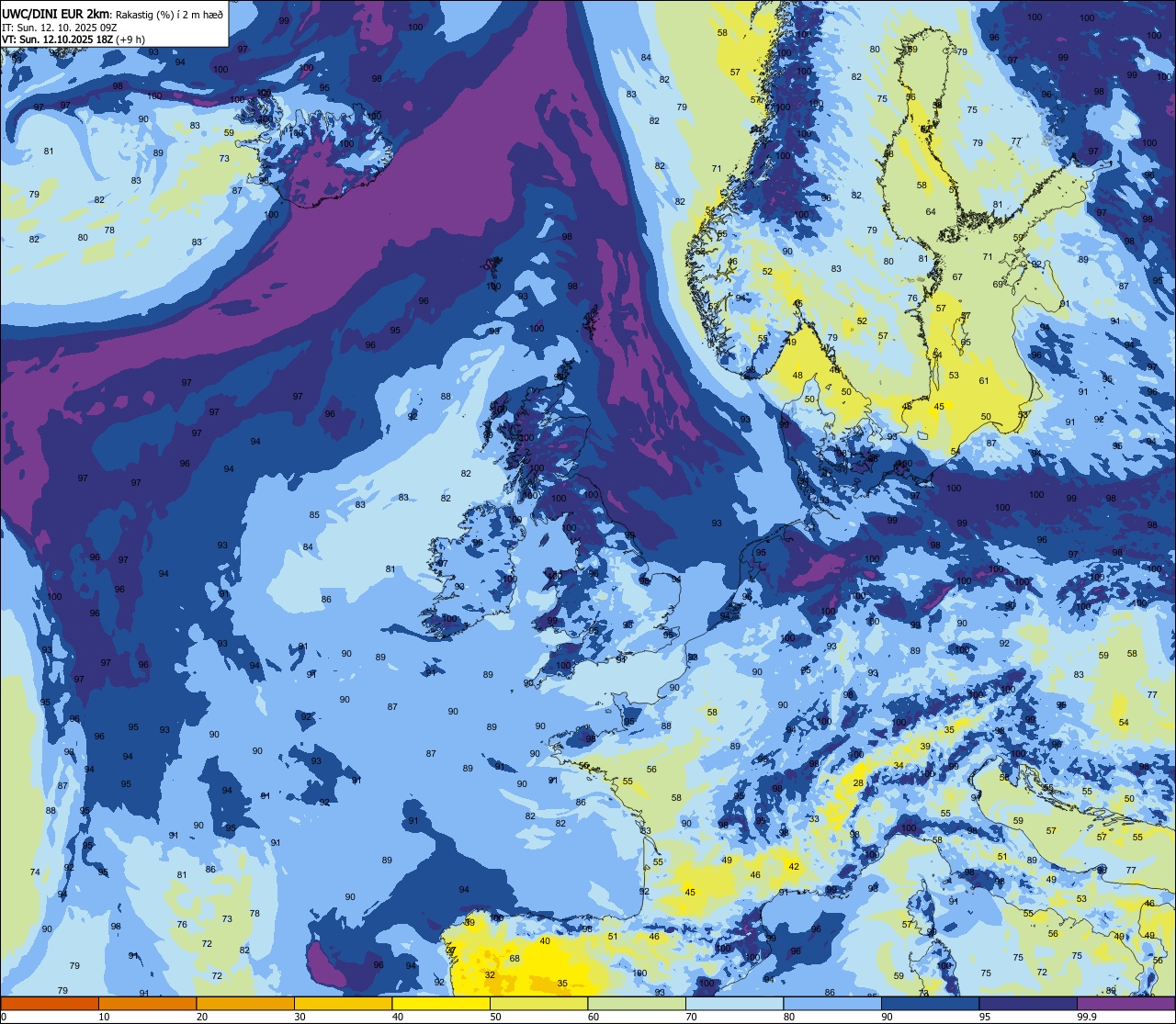Click the '20' label on the color bar

pyautogui.click(x=202, y=1017)
